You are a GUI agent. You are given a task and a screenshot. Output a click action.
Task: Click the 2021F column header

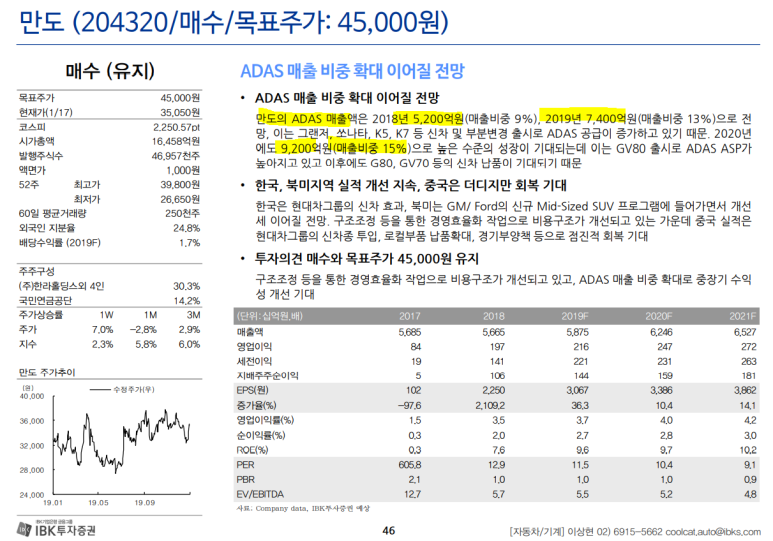(x=742, y=316)
